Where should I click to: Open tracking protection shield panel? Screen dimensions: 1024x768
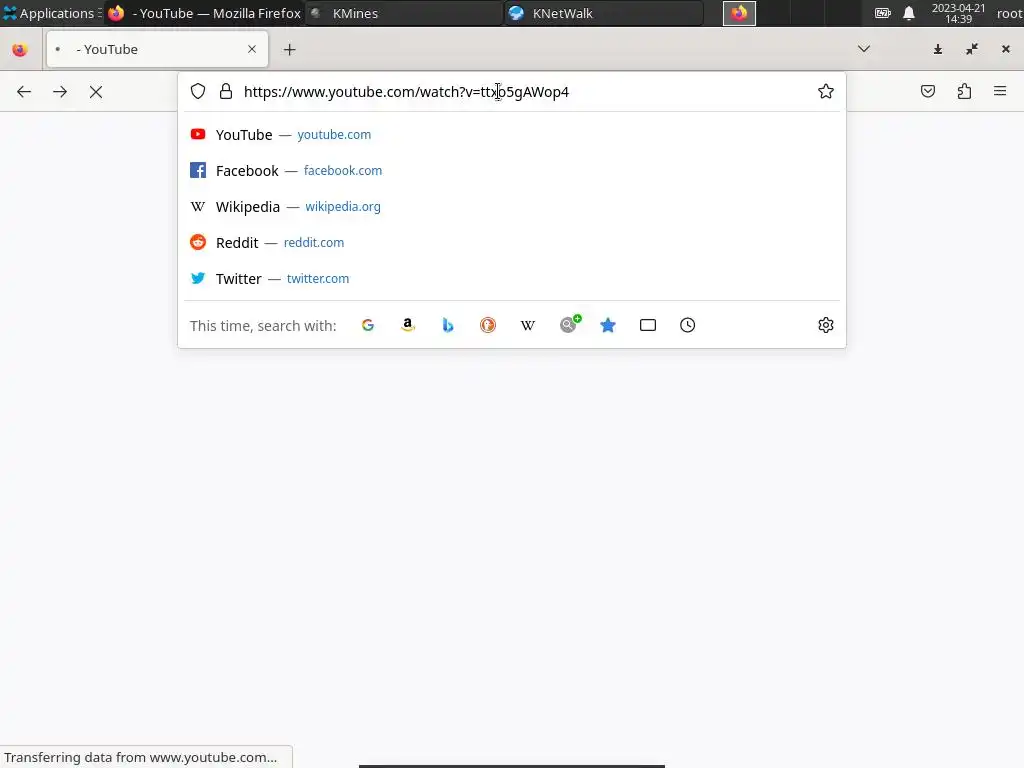[x=198, y=91]
